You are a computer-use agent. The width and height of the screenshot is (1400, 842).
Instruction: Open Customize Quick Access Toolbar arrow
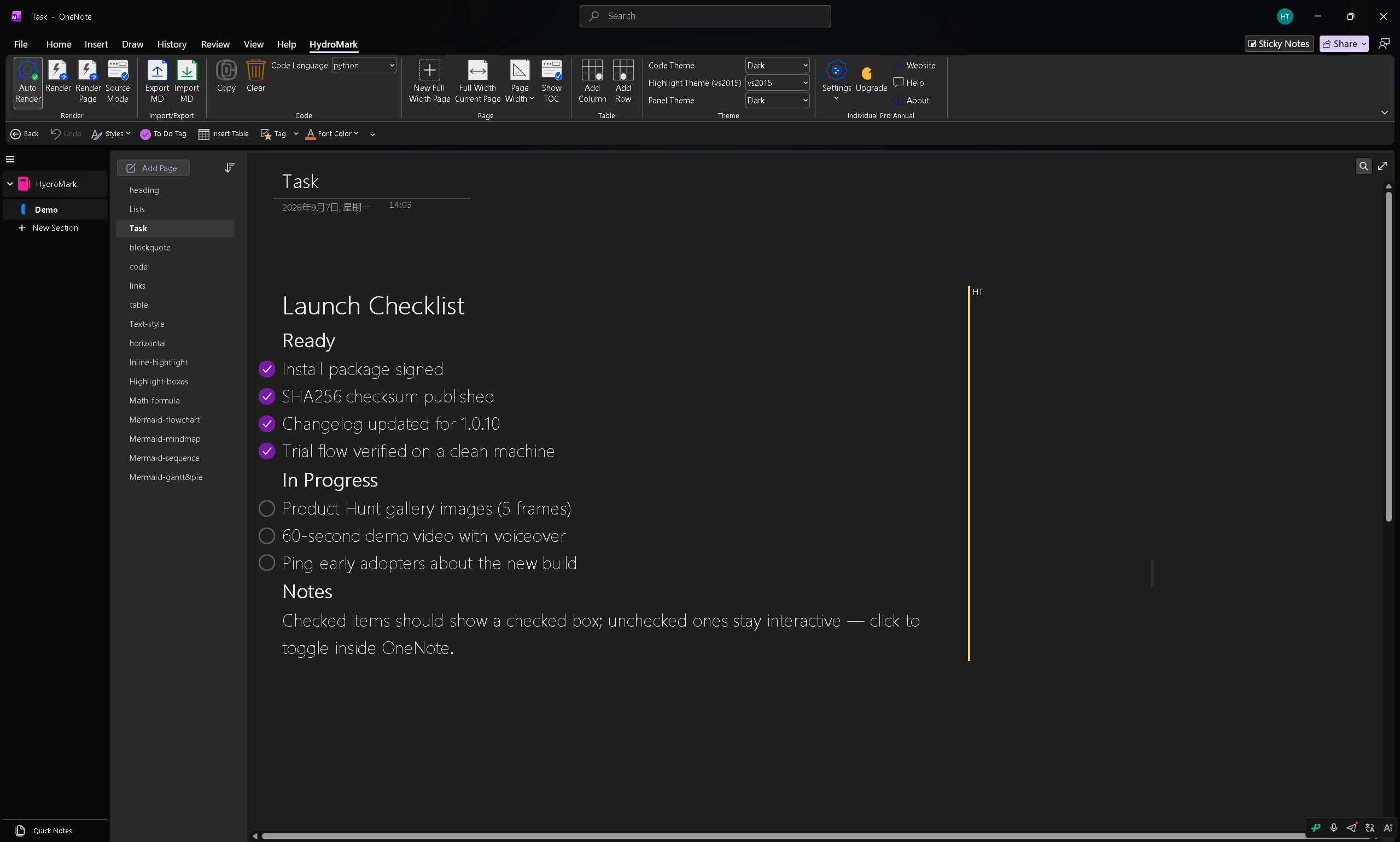pyautogui.click(x=372, y=134)
